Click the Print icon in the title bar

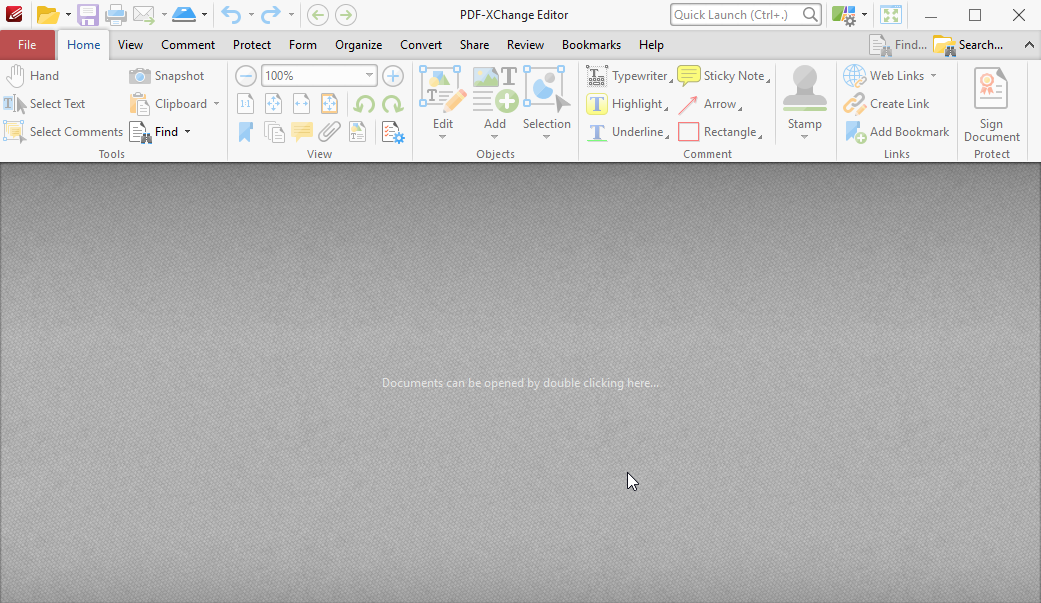point(116,15)
